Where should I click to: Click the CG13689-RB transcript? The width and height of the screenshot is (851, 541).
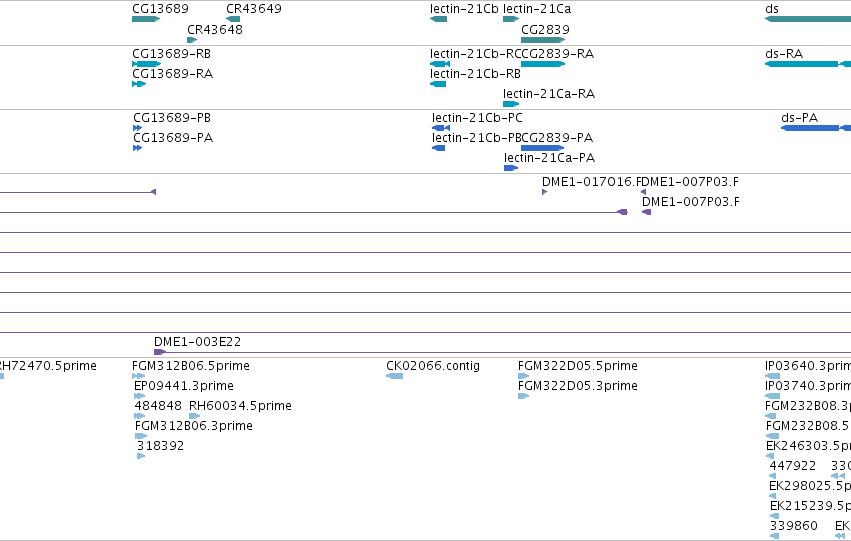coord(147,64)
